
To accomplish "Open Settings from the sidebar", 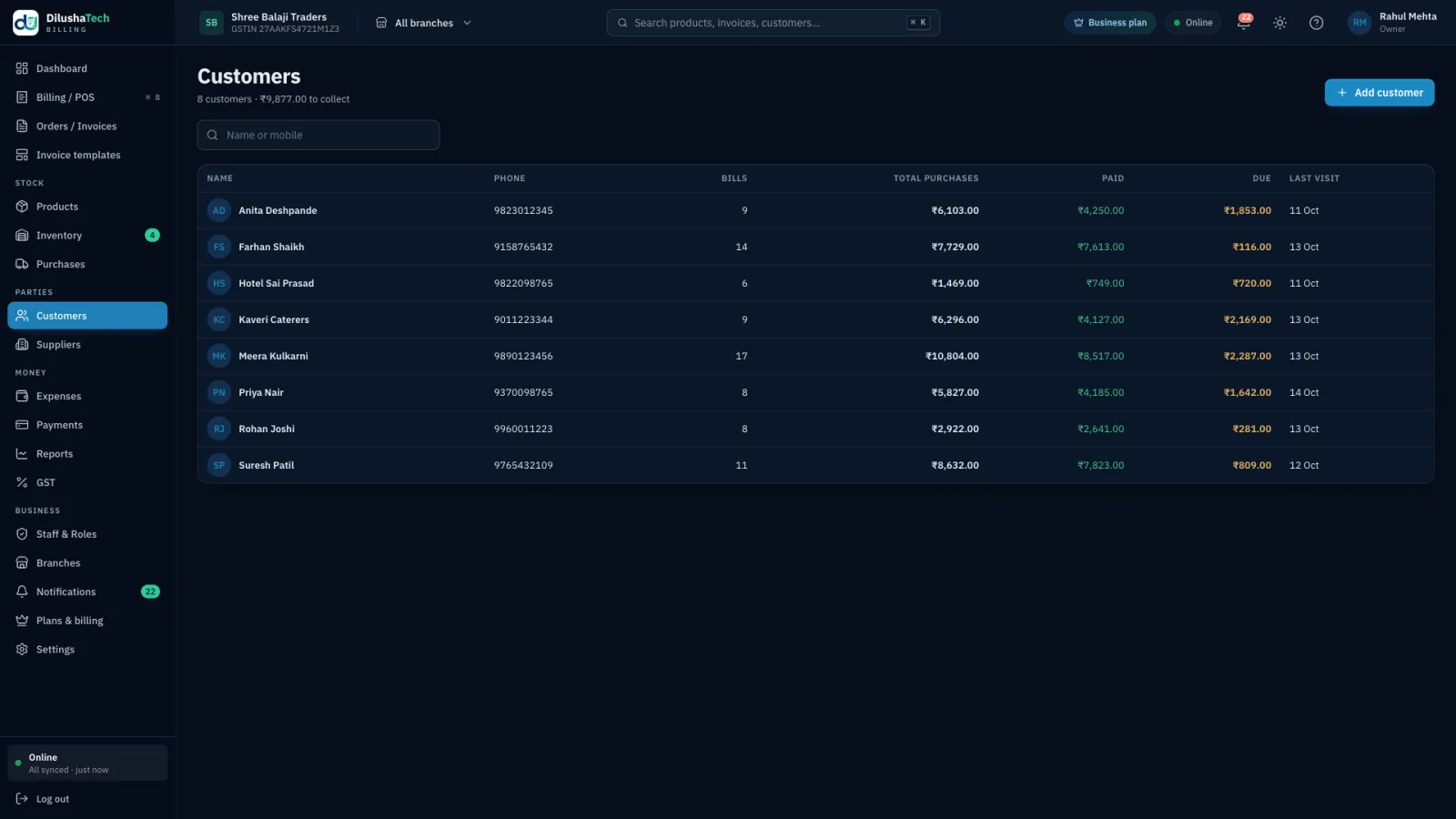I will pyautogui.click(x=87, y=650).
